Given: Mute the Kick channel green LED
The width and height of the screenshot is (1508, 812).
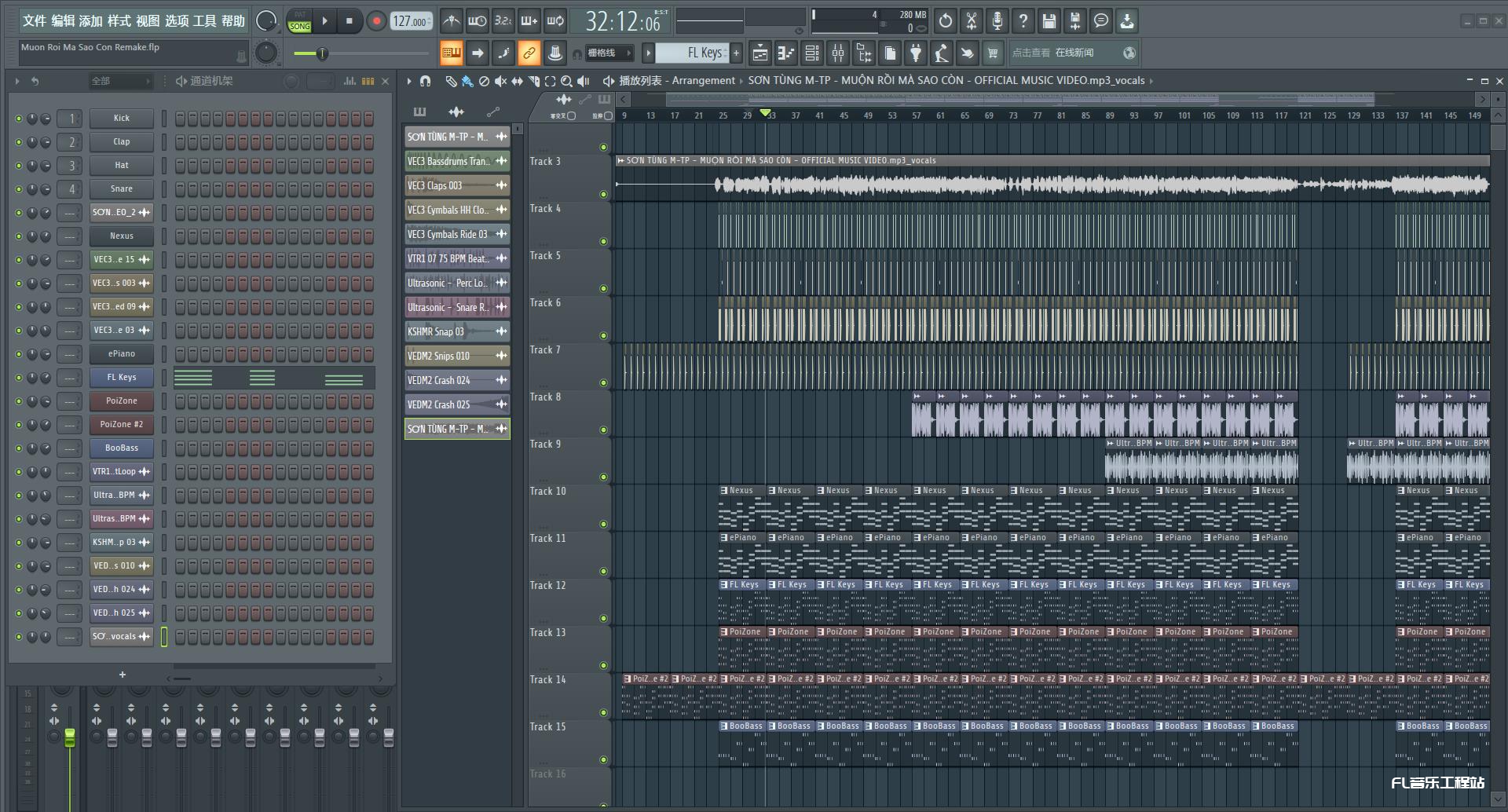Looking at the screenshot, I should [x=19, y=119].
